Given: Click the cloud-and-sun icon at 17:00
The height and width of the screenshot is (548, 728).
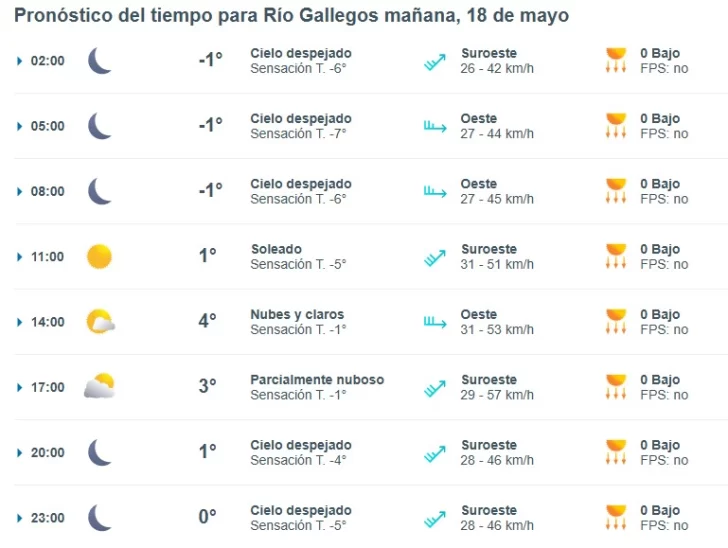Looking at the screenshot, I should point(100,387).
